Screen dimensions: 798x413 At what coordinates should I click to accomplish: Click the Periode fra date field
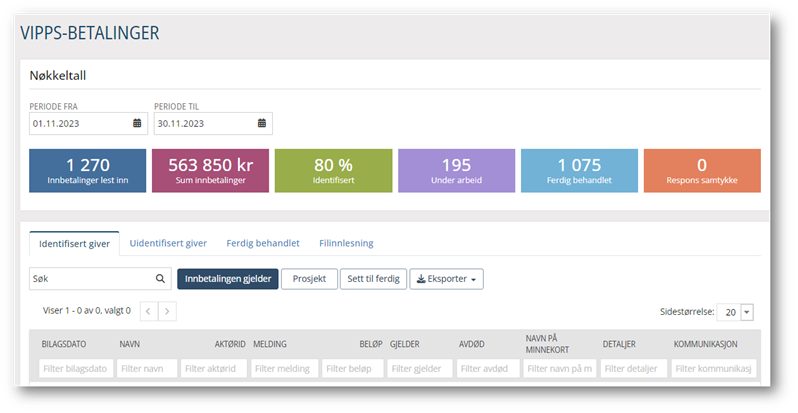tap(89, 124)
